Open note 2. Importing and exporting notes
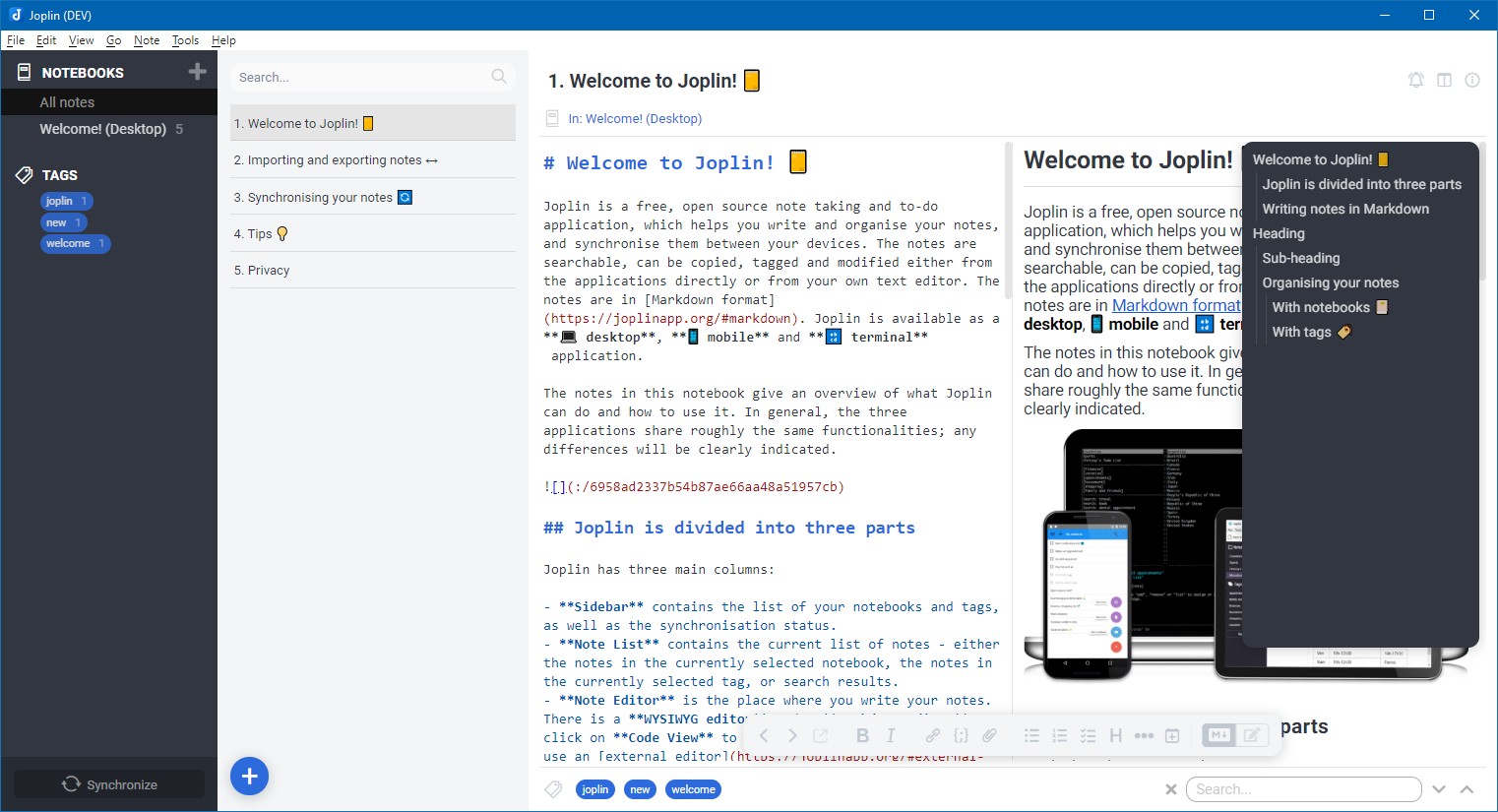Screen dimensions: 1498x812 [x=373, y=159]
